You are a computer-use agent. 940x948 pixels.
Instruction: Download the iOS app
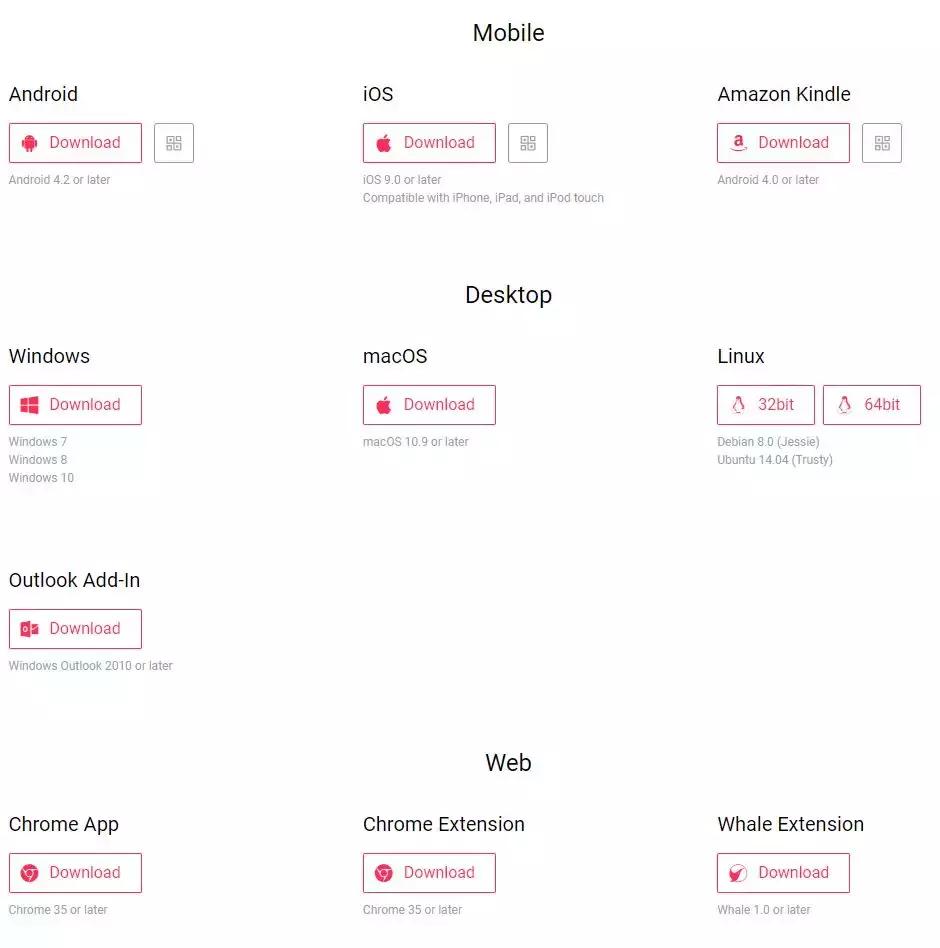[x=429, y=143]
